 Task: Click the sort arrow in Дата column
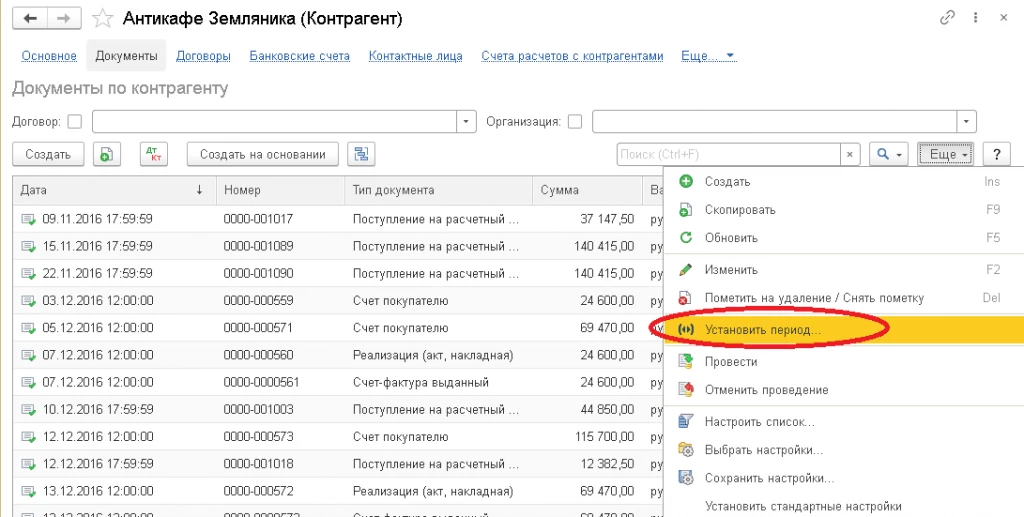[x=199, y=190]
